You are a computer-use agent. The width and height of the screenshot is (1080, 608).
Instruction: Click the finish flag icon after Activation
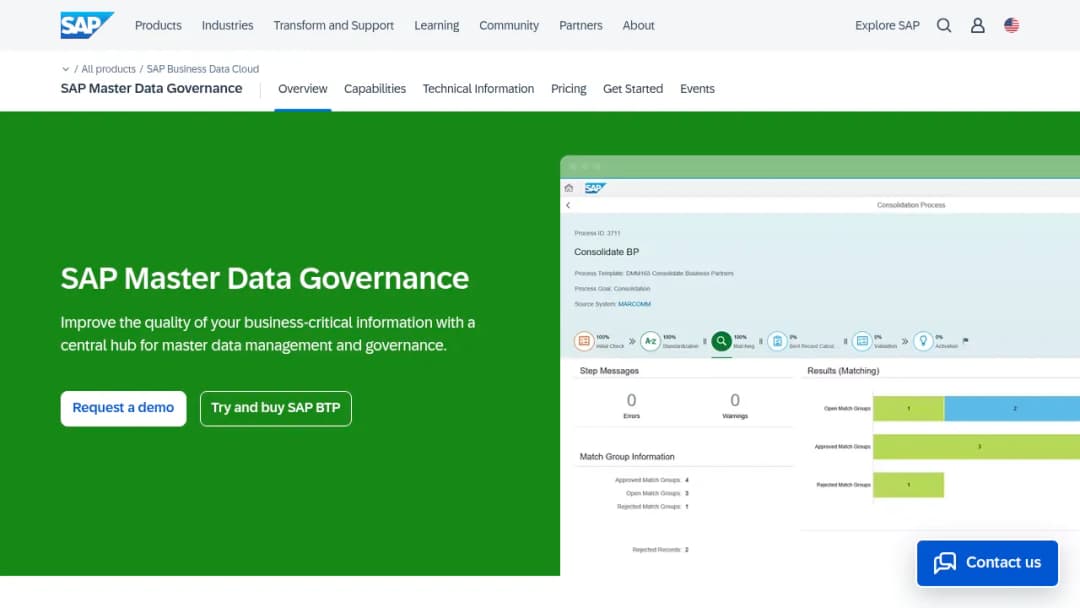tap(966, 341)
